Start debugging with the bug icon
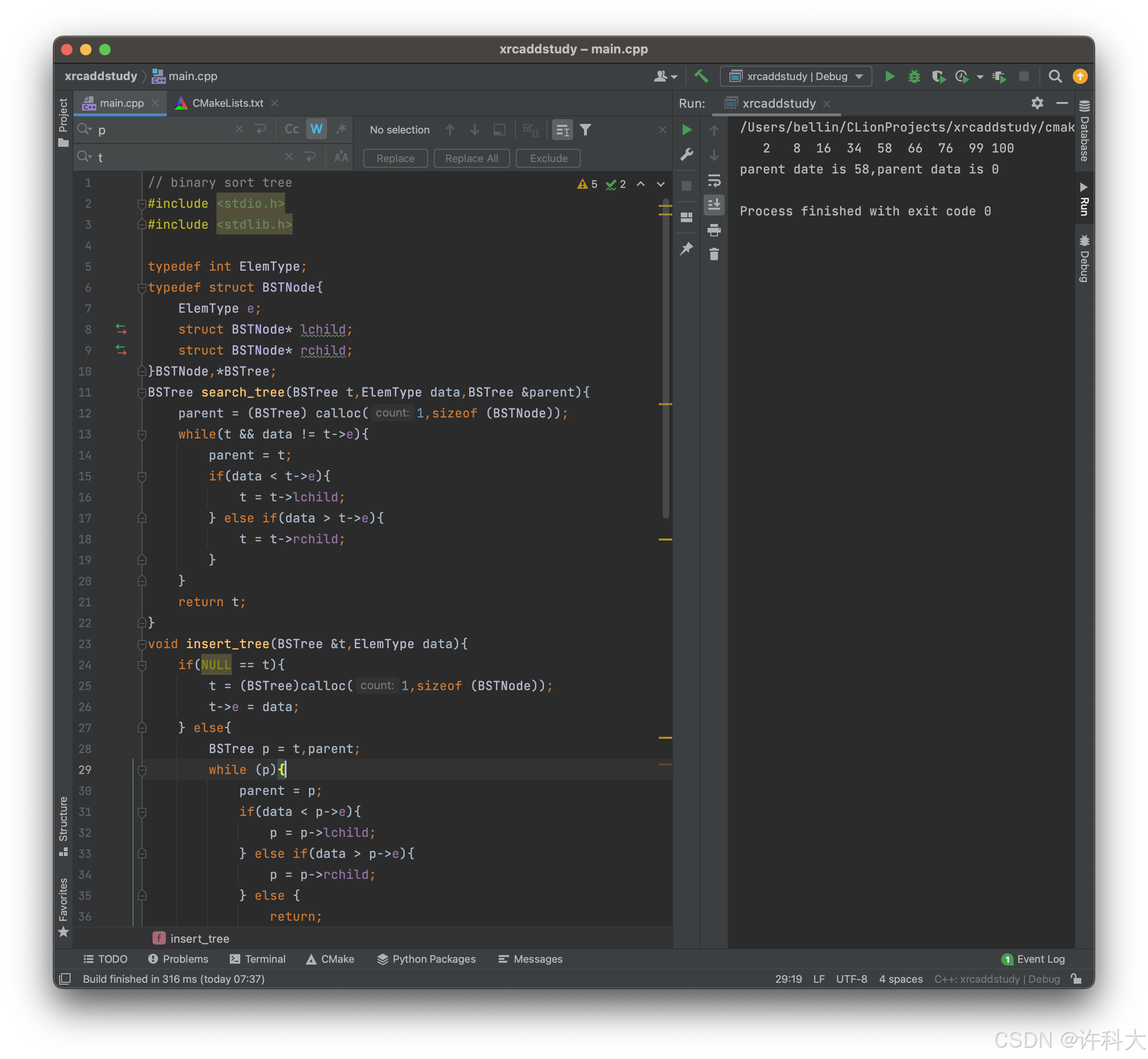 coord(913,76)
